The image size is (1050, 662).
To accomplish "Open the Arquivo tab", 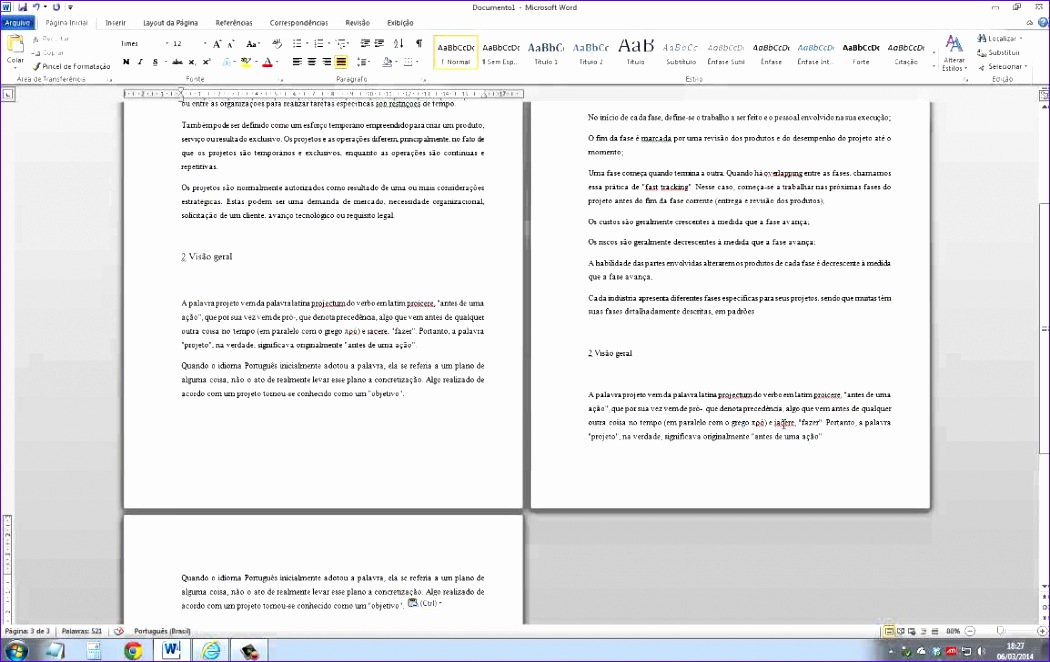I will point(17,23).
